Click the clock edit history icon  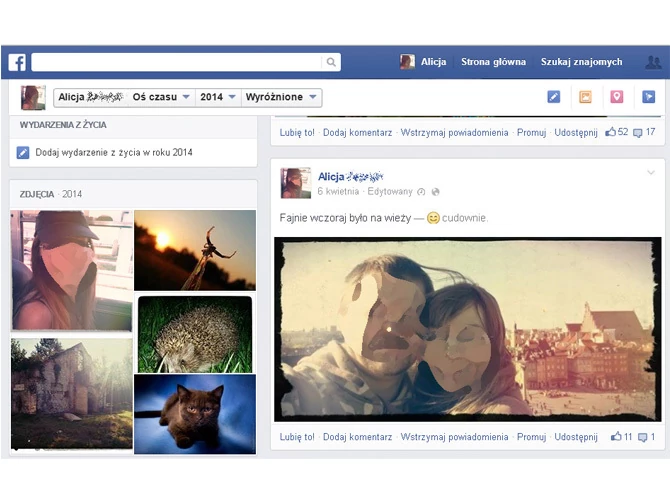click(x=421, y=192)
